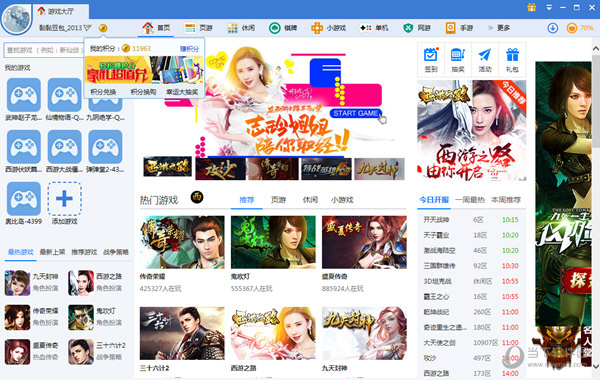The height and width of the screenshot is (380, 600).
Task: Click 幸运大抽奖 in points popup
Action: pos(183,92)
